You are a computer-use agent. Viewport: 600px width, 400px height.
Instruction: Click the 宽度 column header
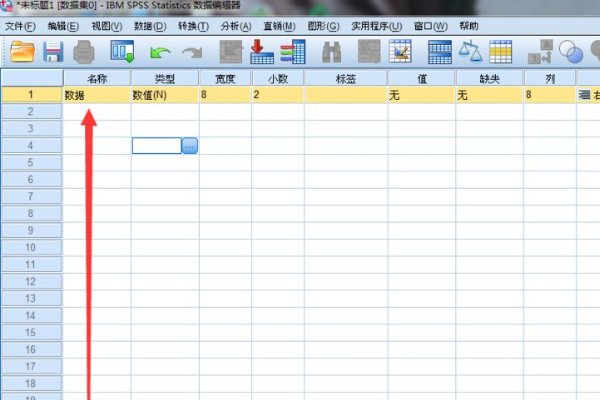[x=225, y=78]
